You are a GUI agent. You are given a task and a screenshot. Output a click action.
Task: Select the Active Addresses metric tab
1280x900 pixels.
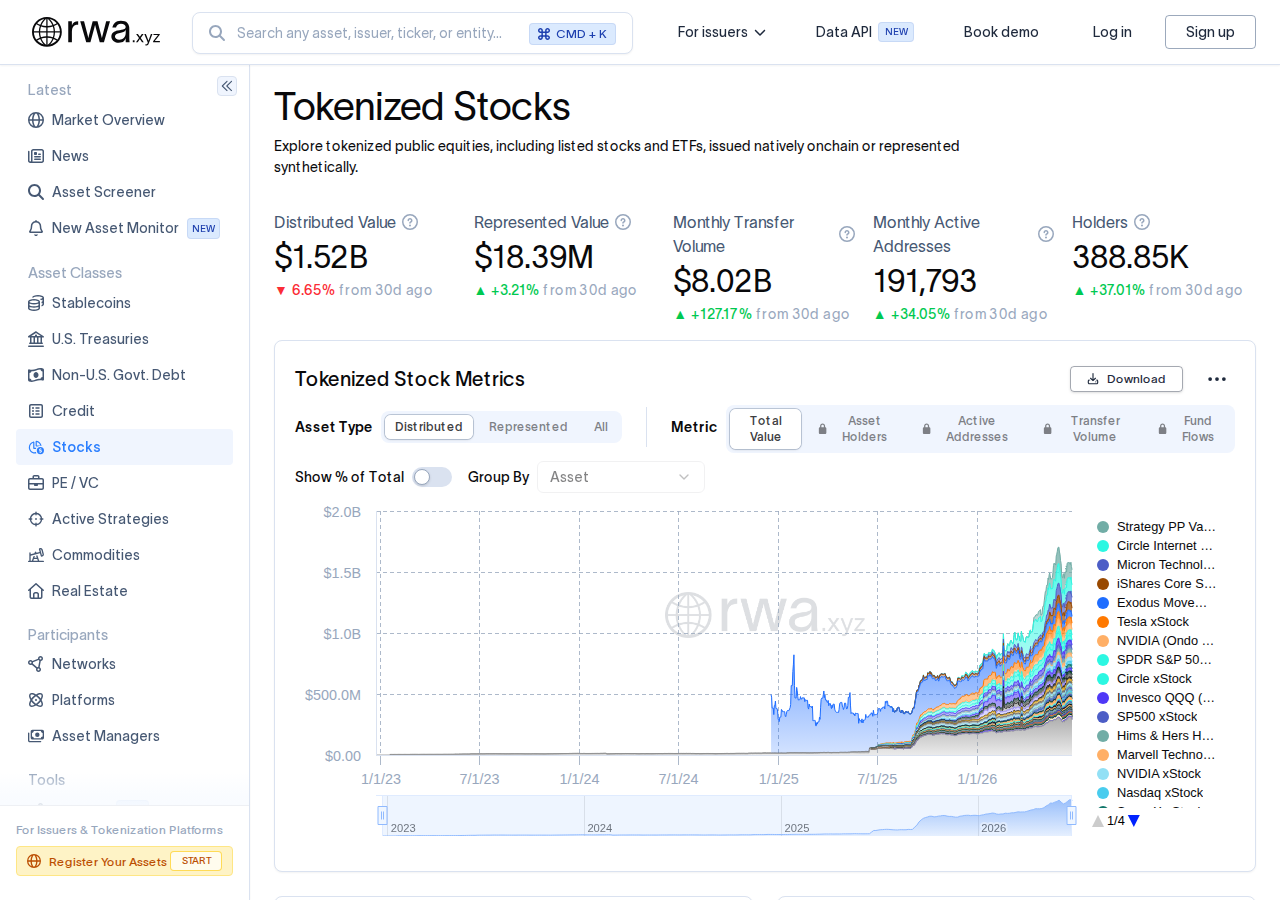tap(967, 429)
